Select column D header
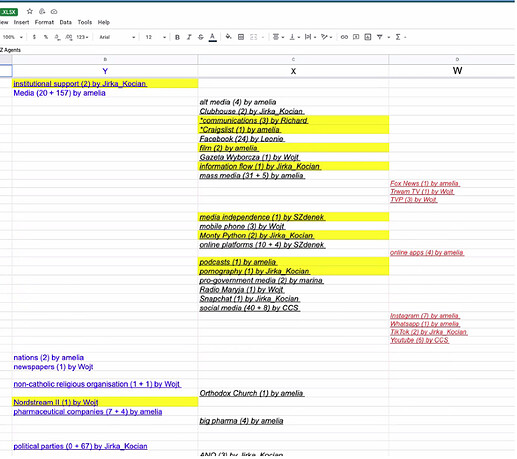The width and height of the screenshot is (517, 459). tap(452, 59)
